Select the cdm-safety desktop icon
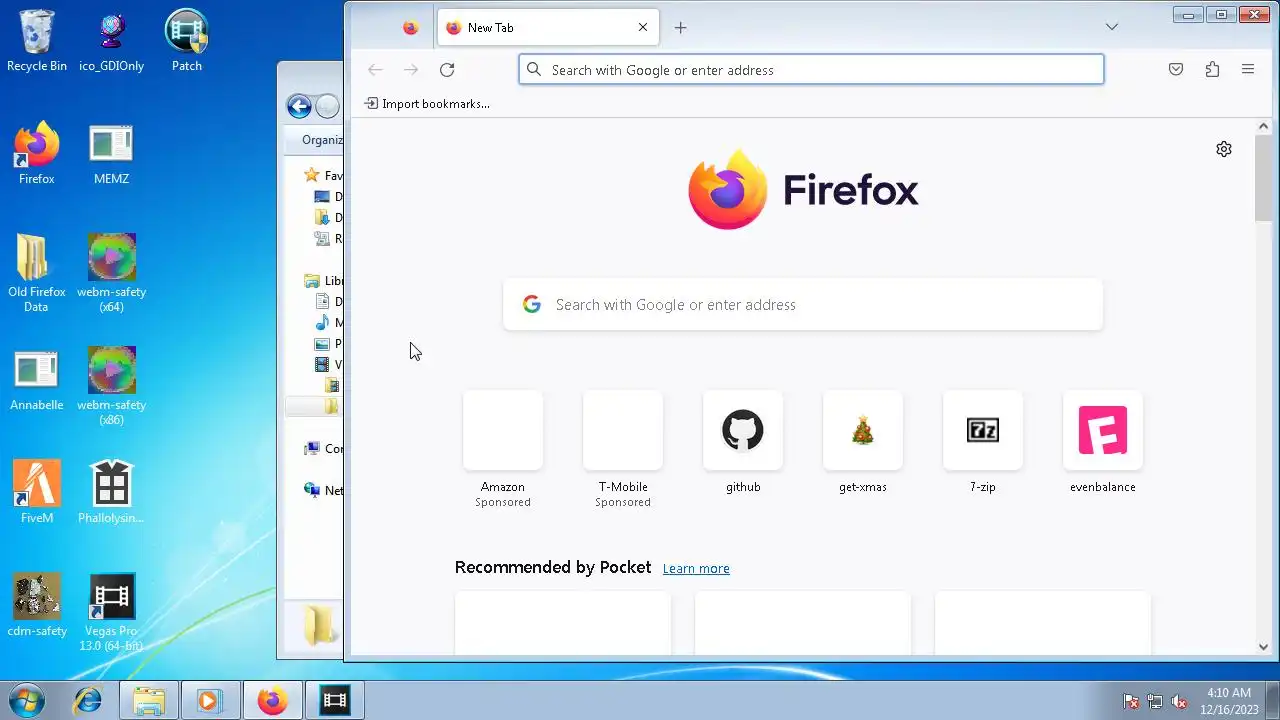The width and height of the screenshot is (1280, 720). point(37,606)
